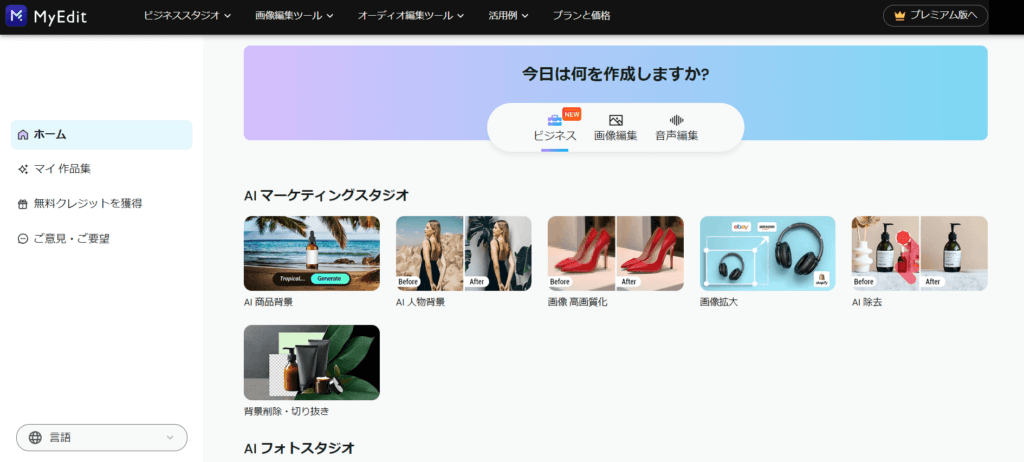Click the globe icon in the 言語 selector
The width and height of the screenshot is (1024, 462).
[35, 438]
